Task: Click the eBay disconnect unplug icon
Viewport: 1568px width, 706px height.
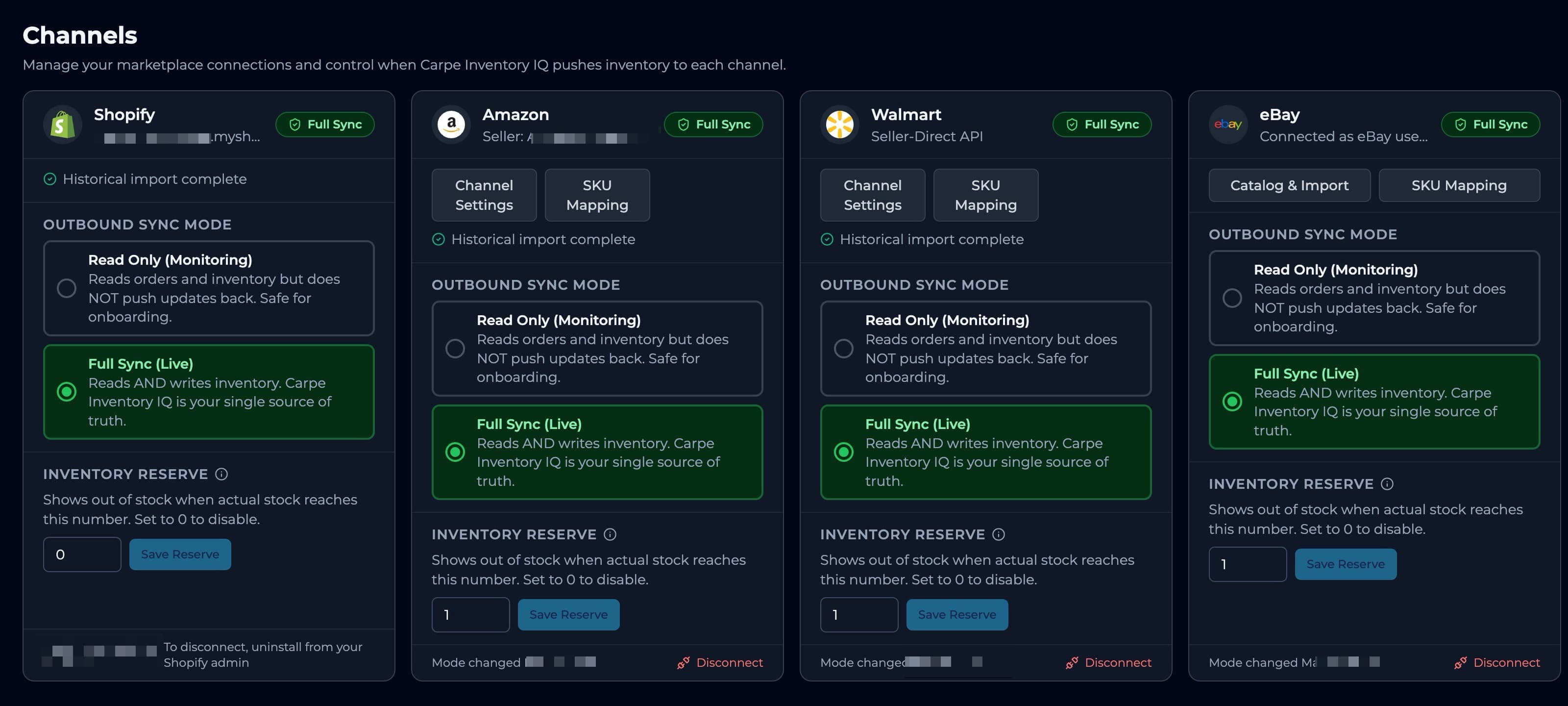Action: [x=1460, y=663]
